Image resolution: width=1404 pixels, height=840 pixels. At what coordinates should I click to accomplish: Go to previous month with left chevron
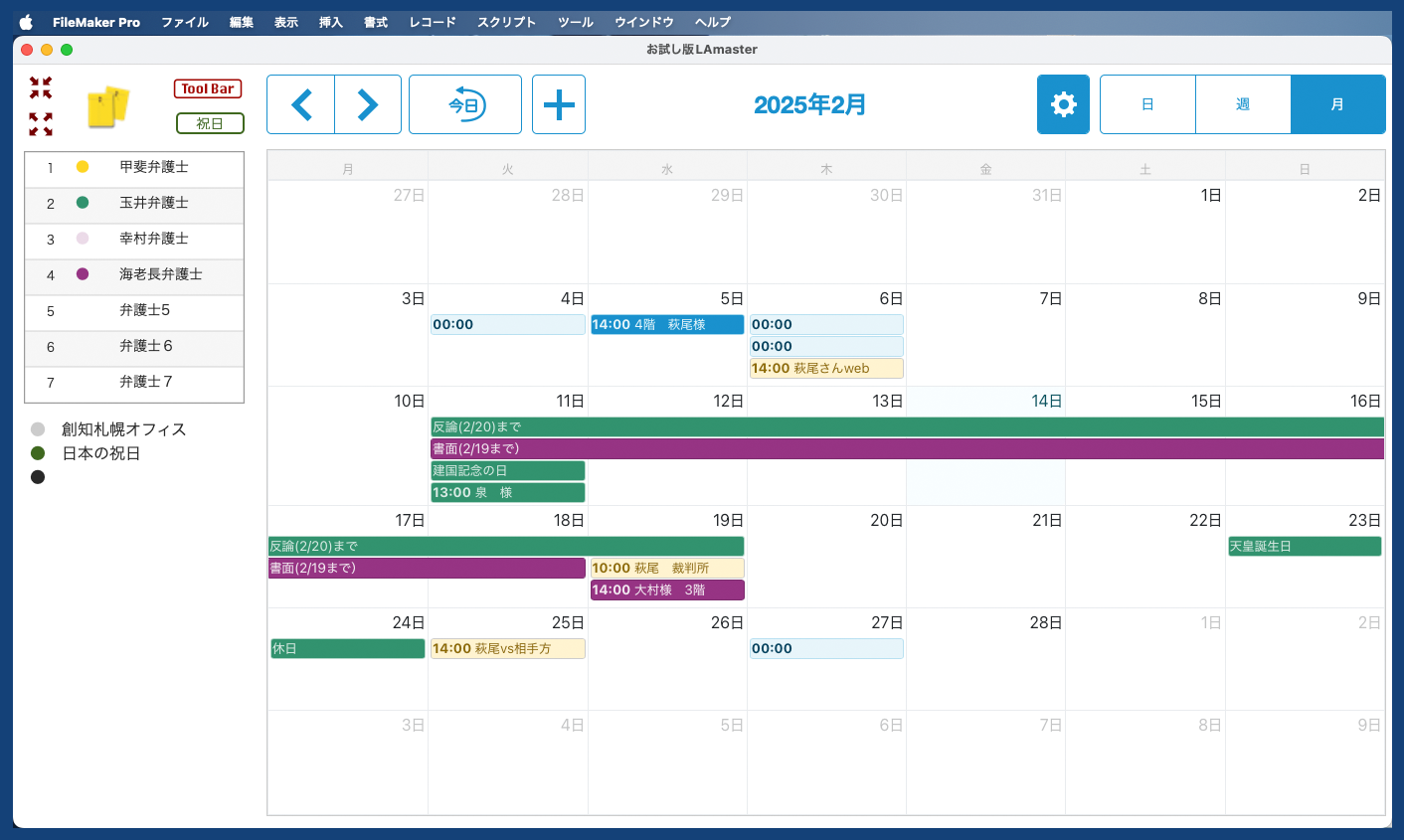301,104
